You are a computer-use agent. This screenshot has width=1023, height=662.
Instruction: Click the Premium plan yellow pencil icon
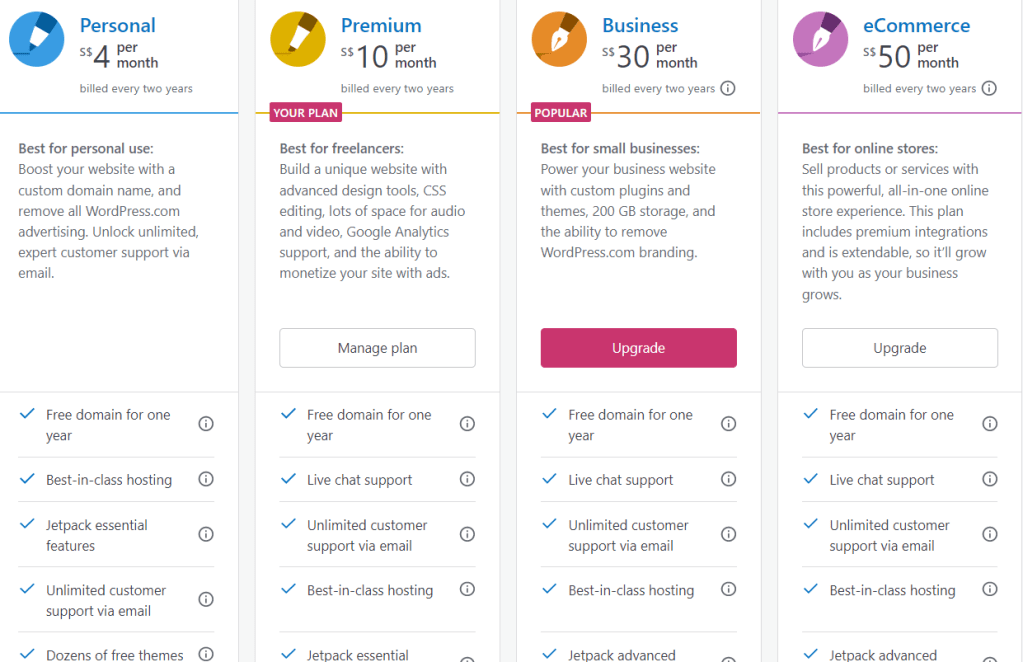(x=298, y=39)
